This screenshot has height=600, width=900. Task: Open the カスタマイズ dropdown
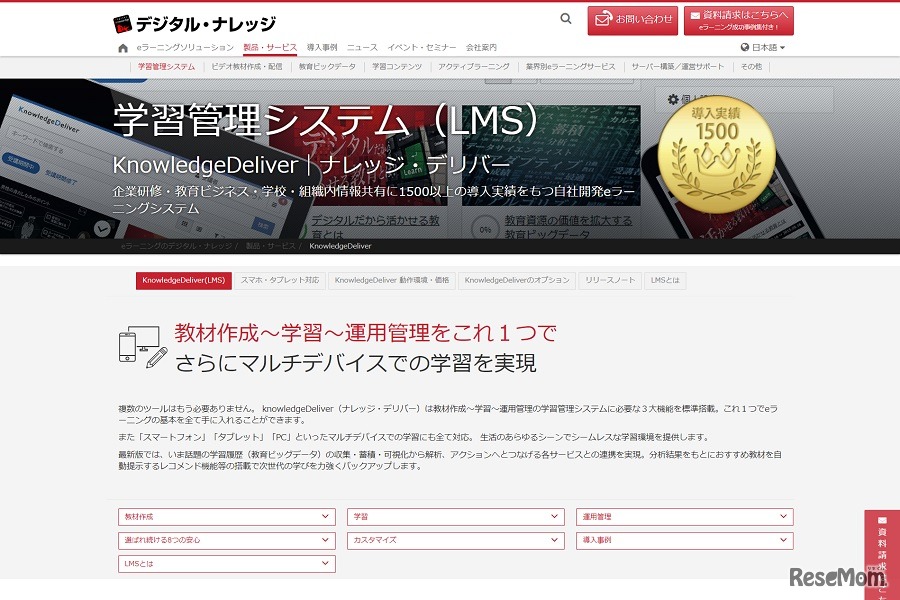click(x=455, y=540)
